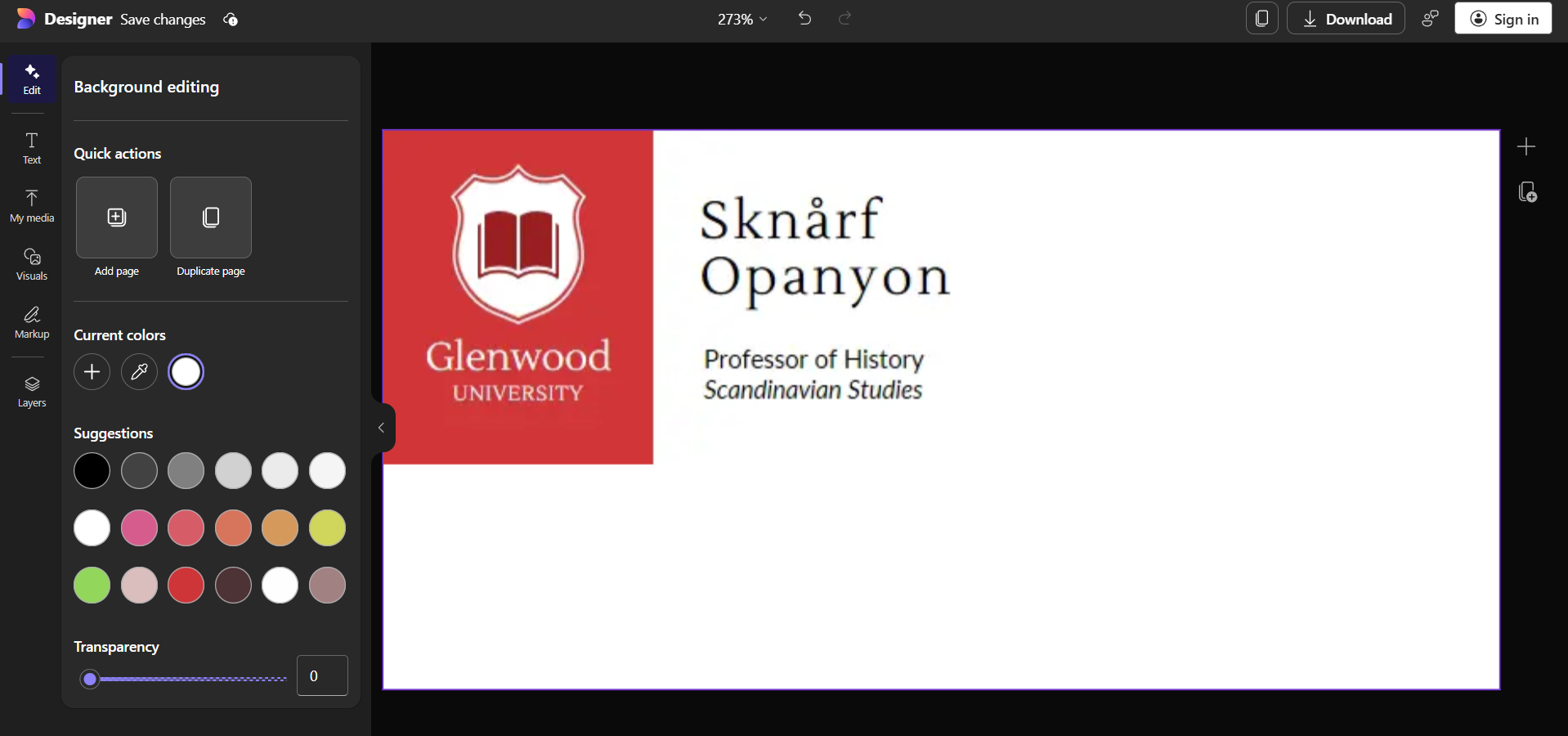
Task: Open the cloud save status icon
Action: pyautogui.click(x=231, y=20)
